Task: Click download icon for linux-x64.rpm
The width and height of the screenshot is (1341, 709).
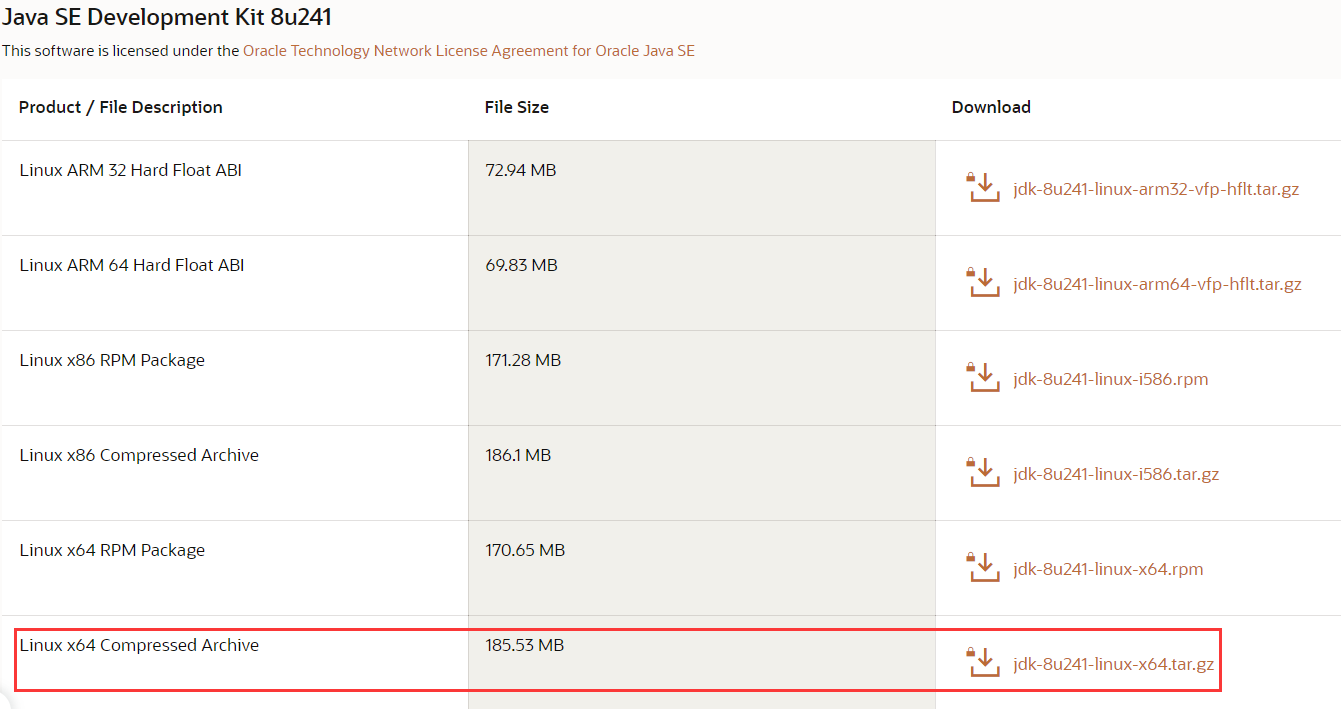Action: 983,567
